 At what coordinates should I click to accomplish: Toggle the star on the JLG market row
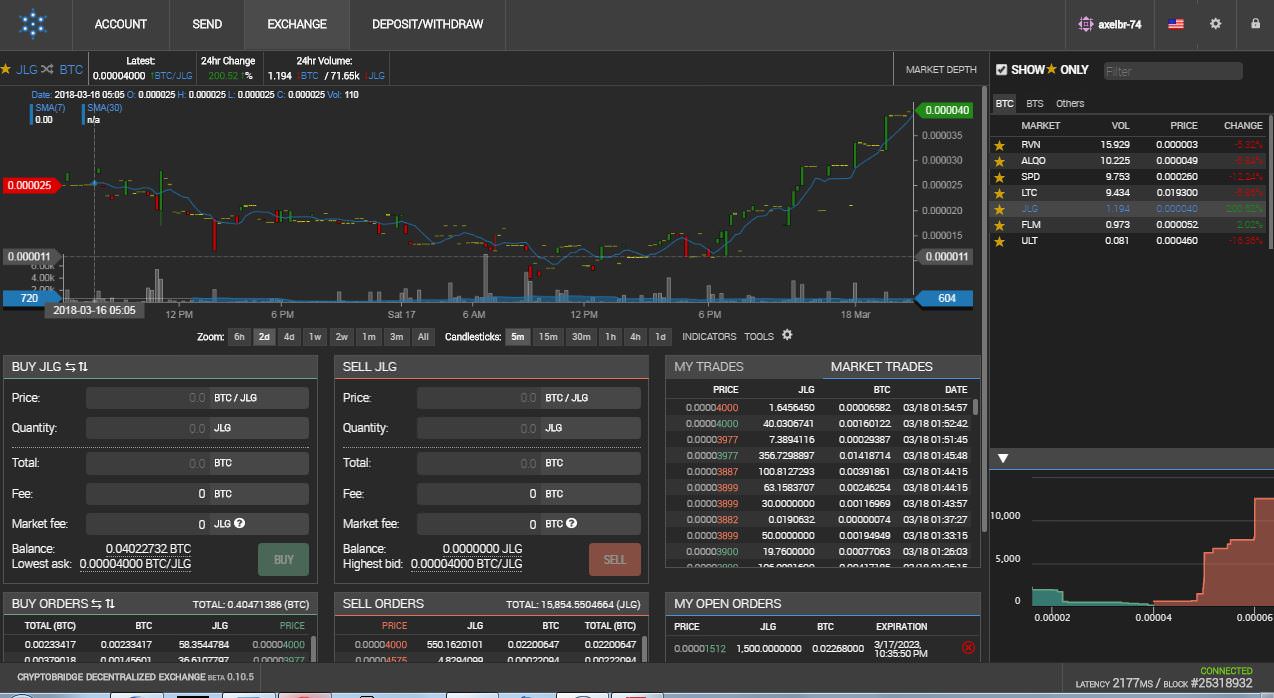(999, 209)
